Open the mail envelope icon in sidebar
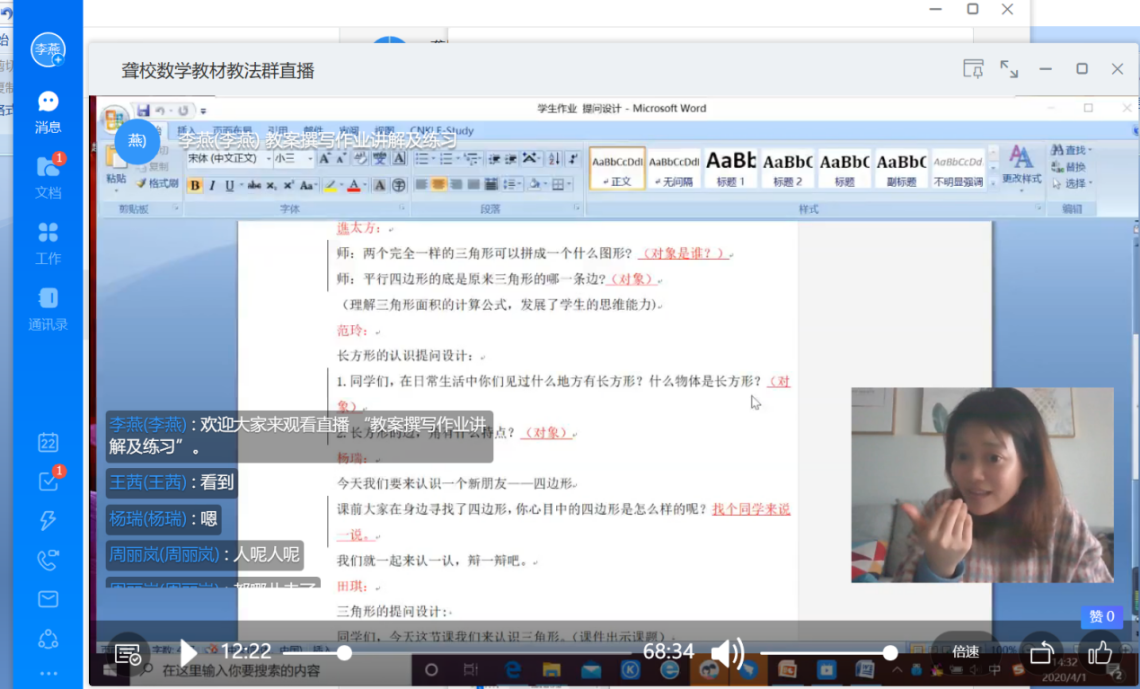The height and width of the screenshot is (689, 1140). pos(47,599)
